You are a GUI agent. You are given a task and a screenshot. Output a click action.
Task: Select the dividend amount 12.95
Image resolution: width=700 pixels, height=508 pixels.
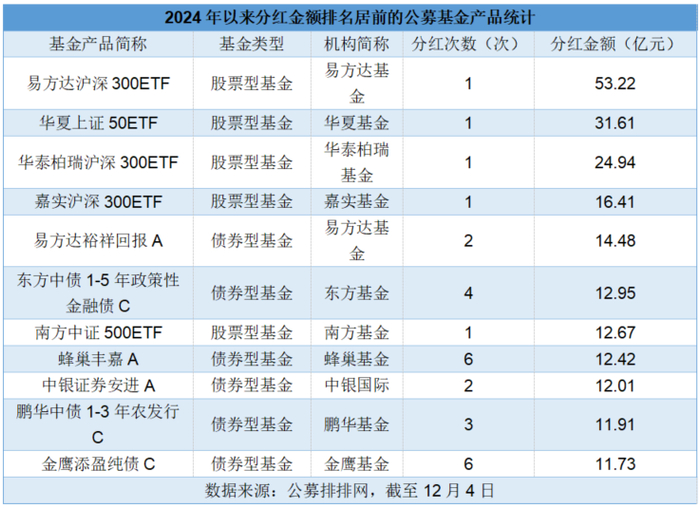click(x=615, y=293)
